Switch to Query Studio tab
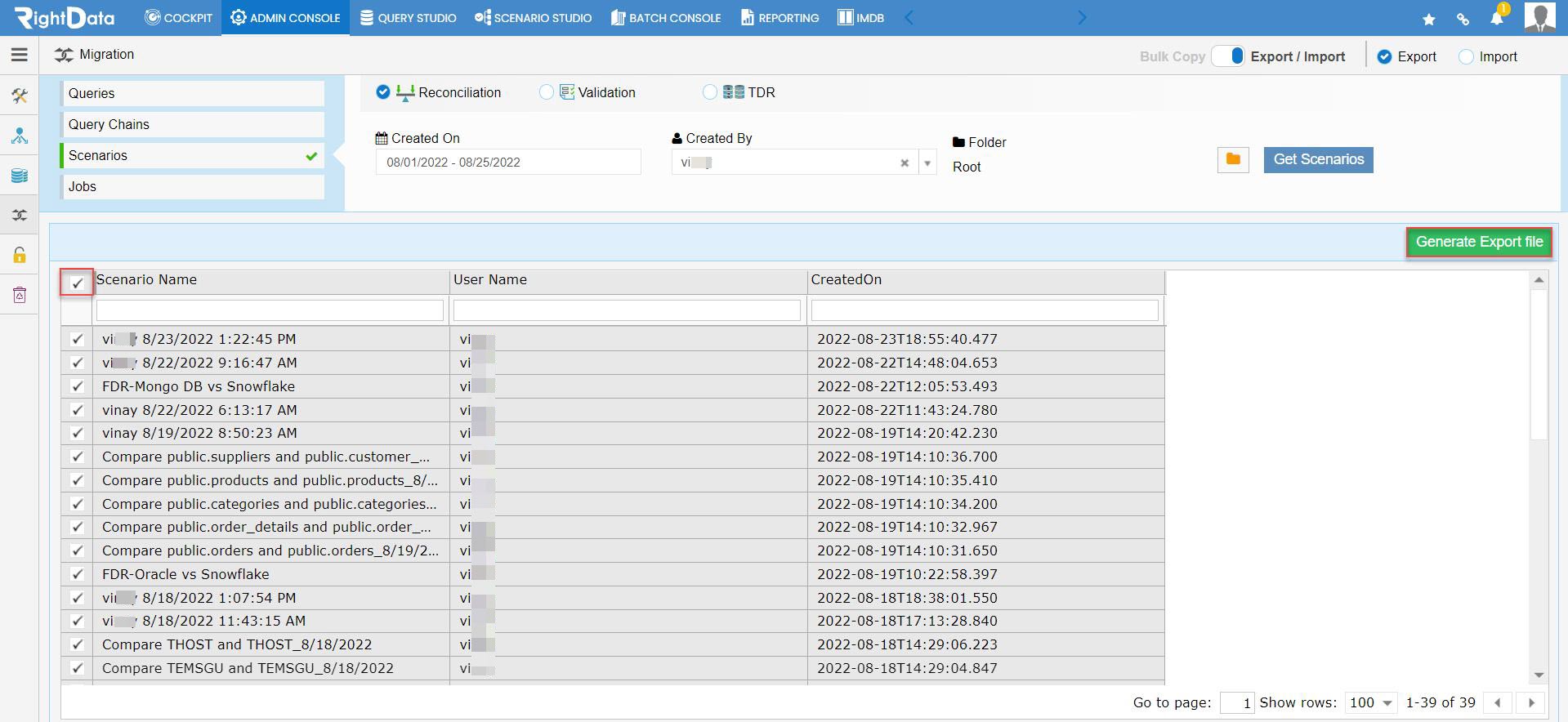1568x722 pixels. [408, 17]
